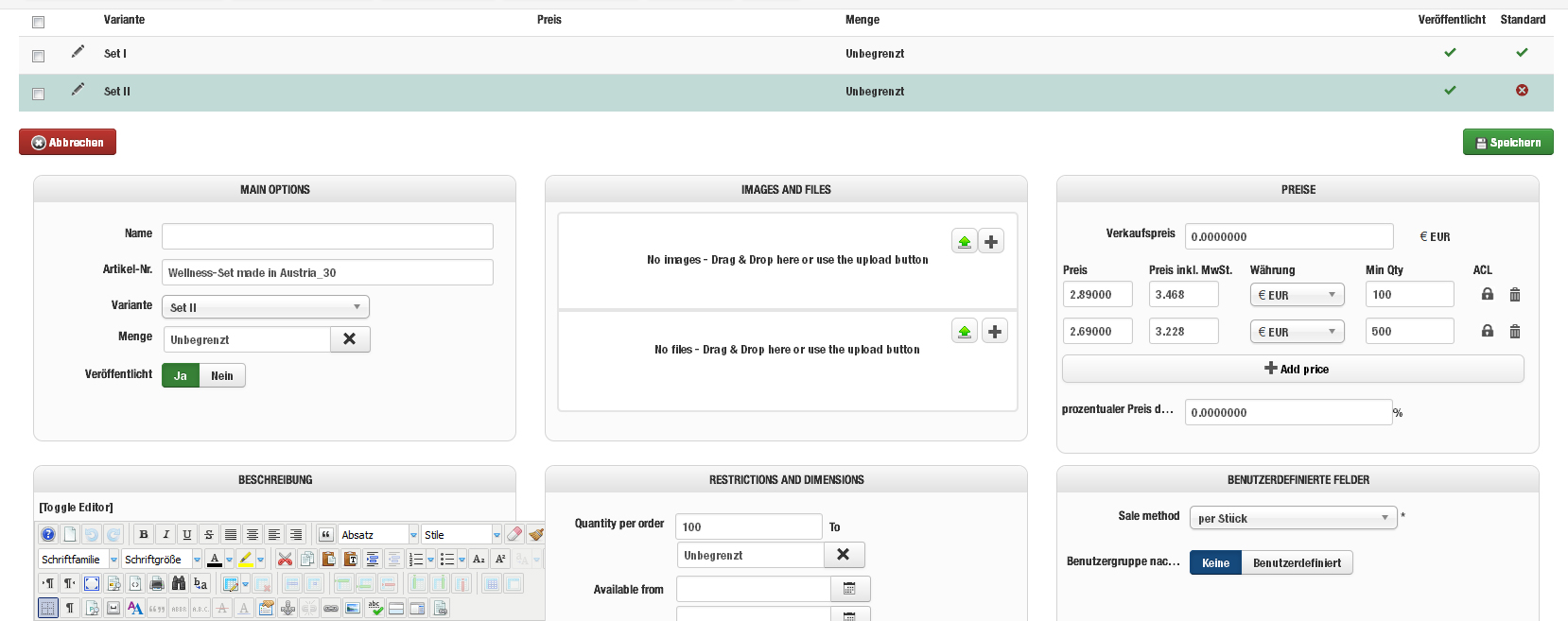Click the plus icon in the files box

(x=995, y=332)
